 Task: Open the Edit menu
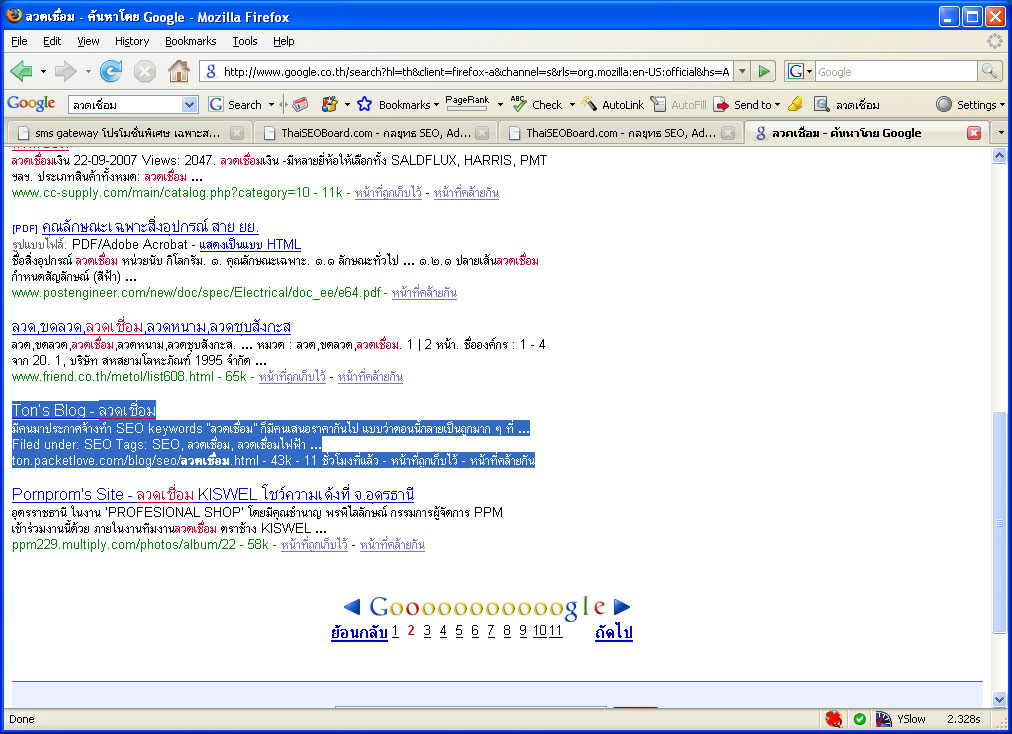(52, 41)
